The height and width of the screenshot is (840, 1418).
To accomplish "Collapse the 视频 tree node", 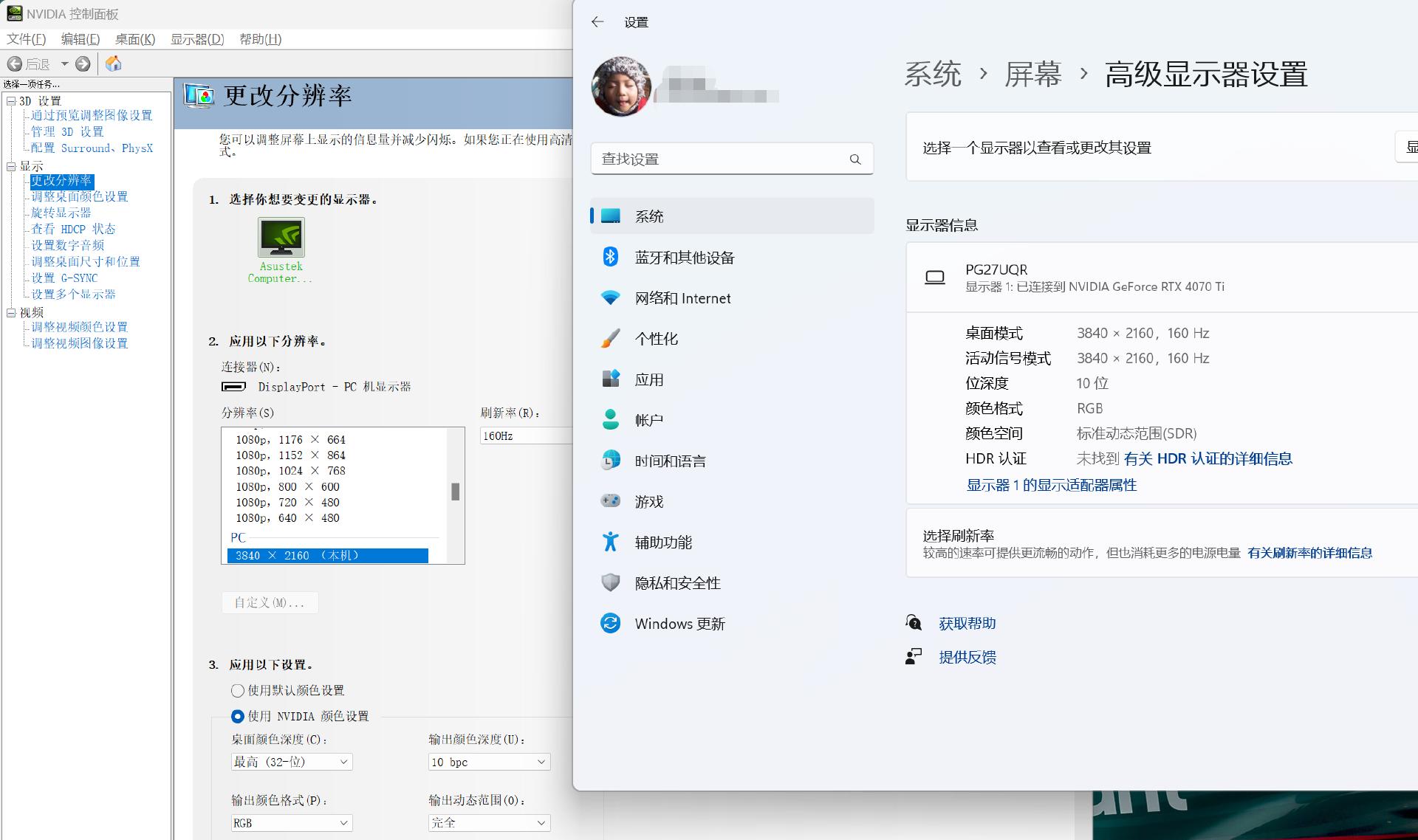I will (x=11, y=312).
